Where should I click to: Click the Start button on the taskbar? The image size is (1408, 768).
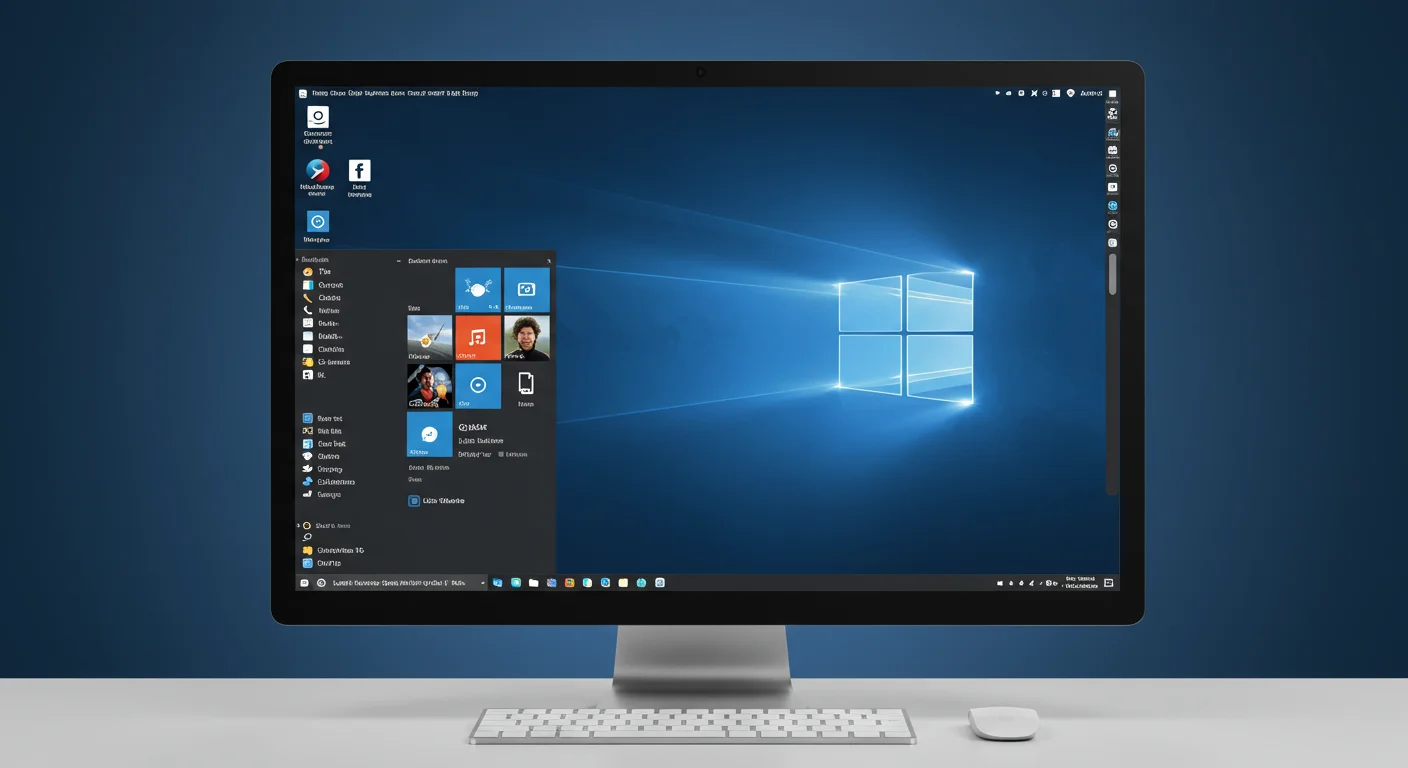(x=304, y=583)
